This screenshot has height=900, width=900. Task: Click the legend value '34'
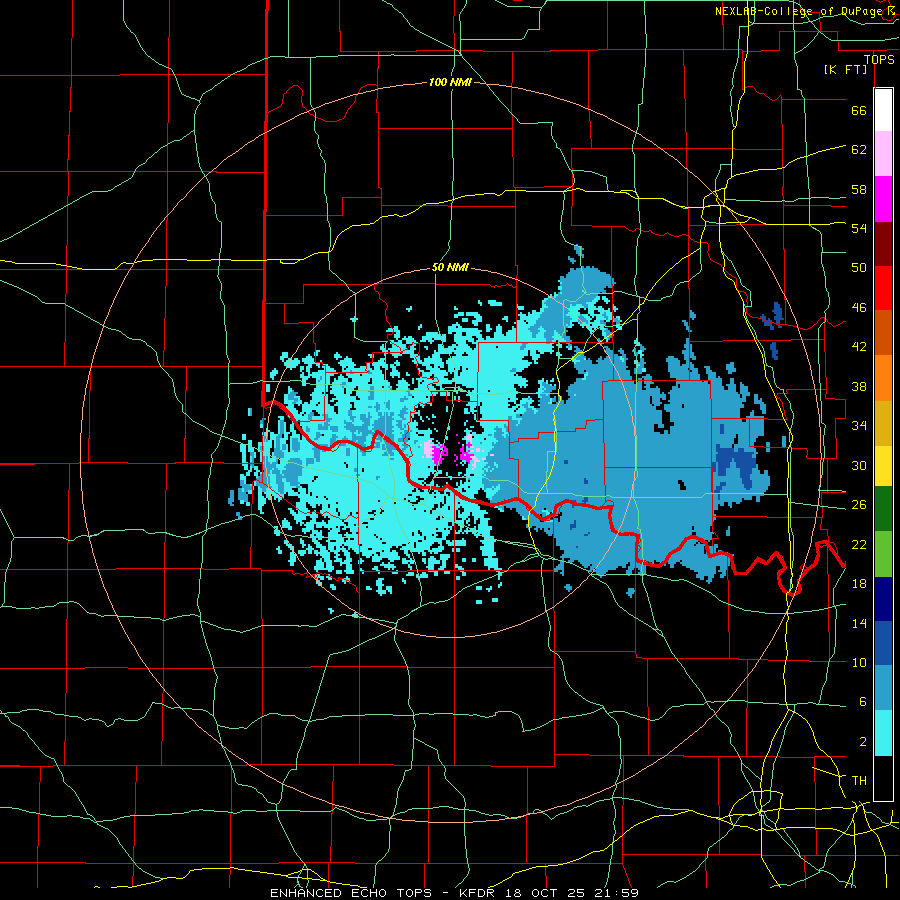coord(859,426)
